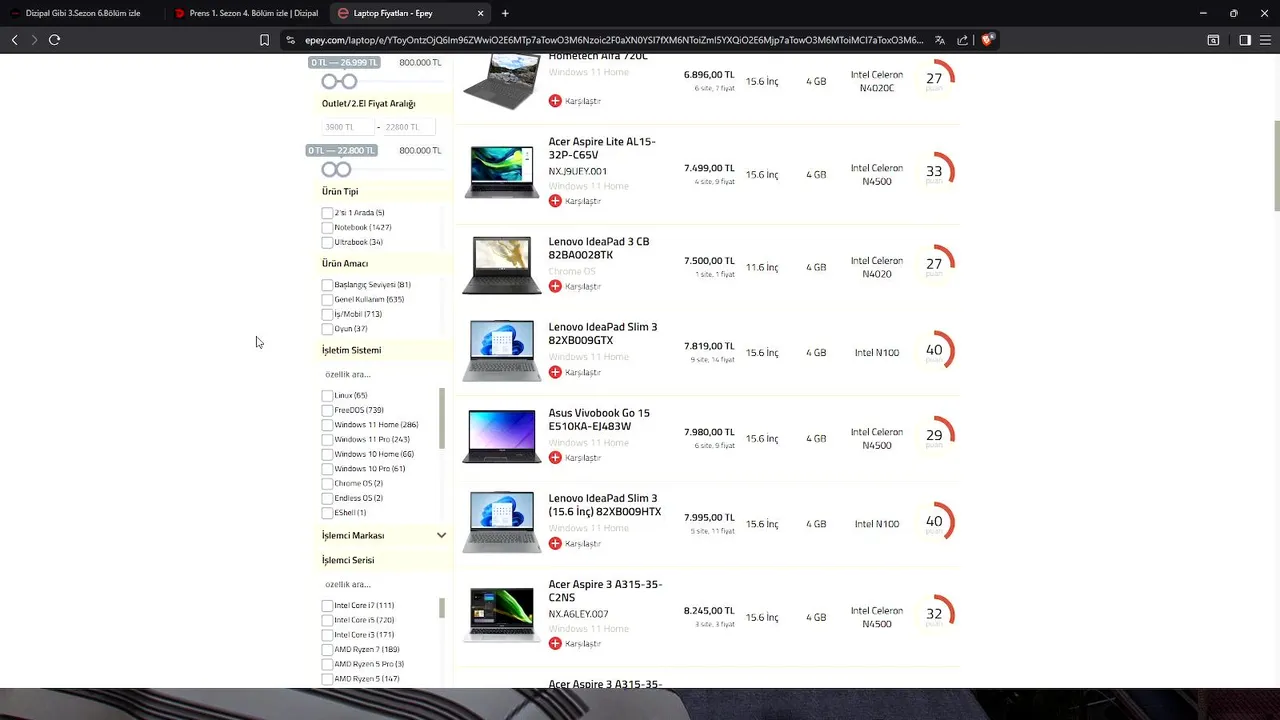Viewport: 1280px width, 720px height.
Task: Enable the Başlangıç Seviyesi filter checkbox
Action: point(327,285)
